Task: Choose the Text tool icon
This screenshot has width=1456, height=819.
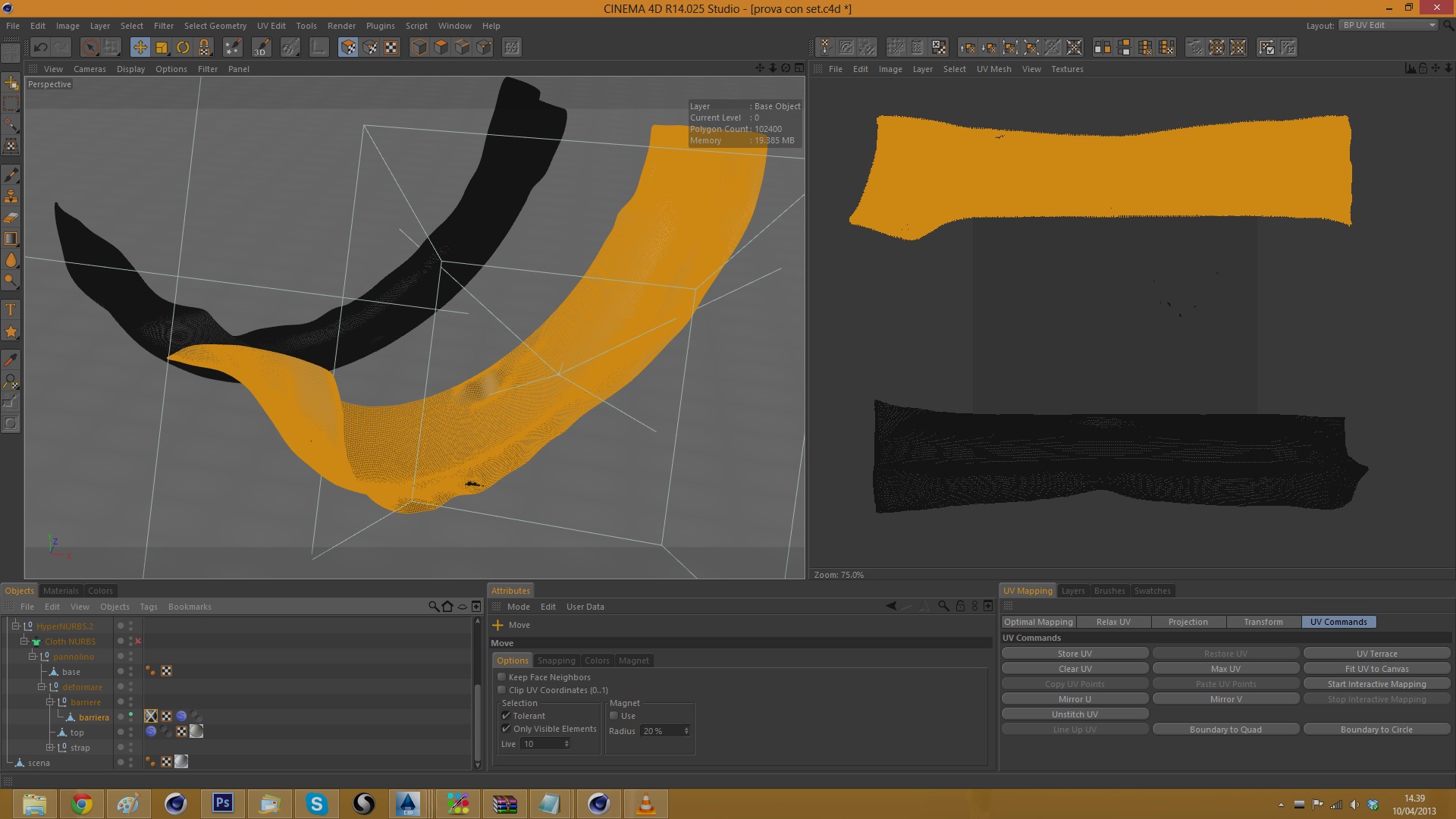Action: point(11,309)
